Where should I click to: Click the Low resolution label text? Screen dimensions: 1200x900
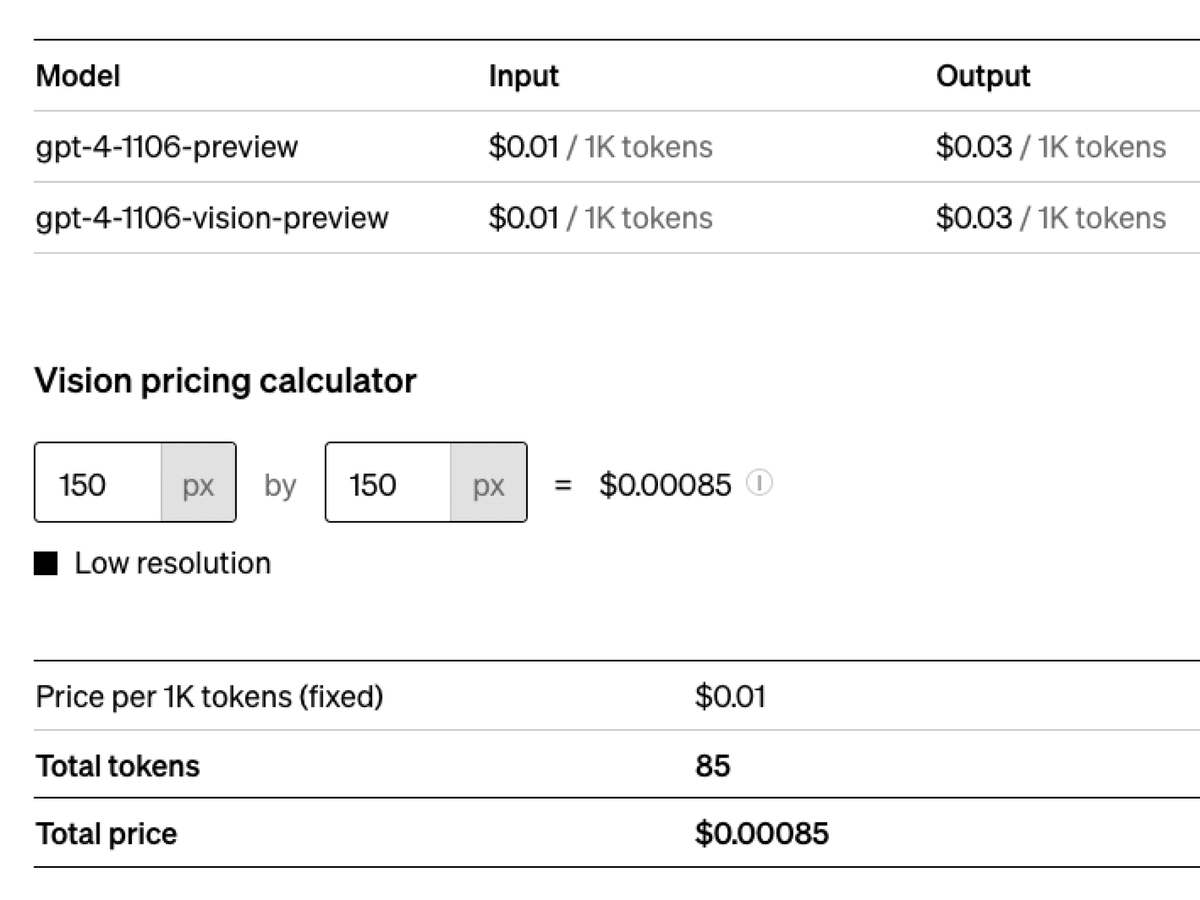tap(173, 563)
